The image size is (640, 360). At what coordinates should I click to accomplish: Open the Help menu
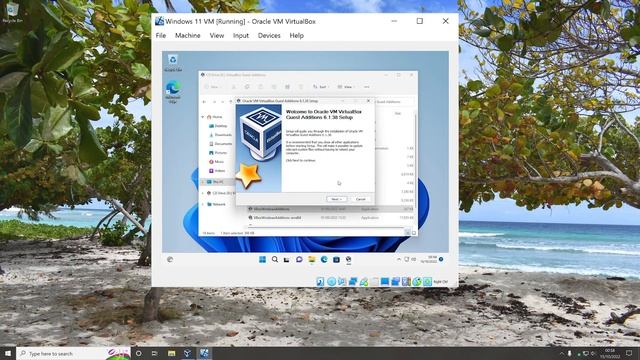(297, 36)
